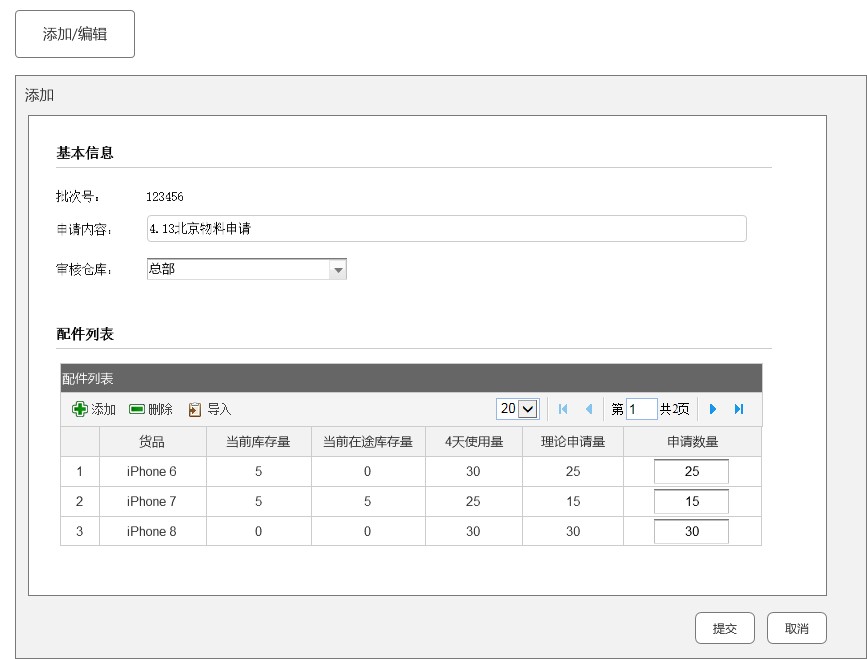Click iPhone 7 在途库存量 value 5
This screenshot has width=867, height=659.
367,501
